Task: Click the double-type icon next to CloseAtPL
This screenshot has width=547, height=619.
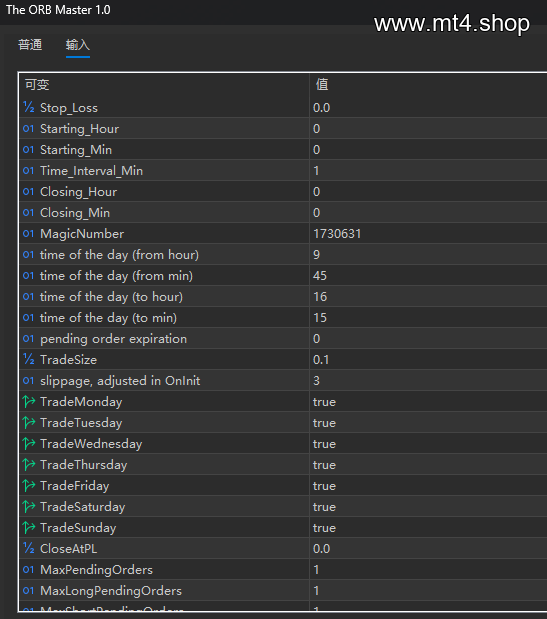Action: (x=28, y=548)
